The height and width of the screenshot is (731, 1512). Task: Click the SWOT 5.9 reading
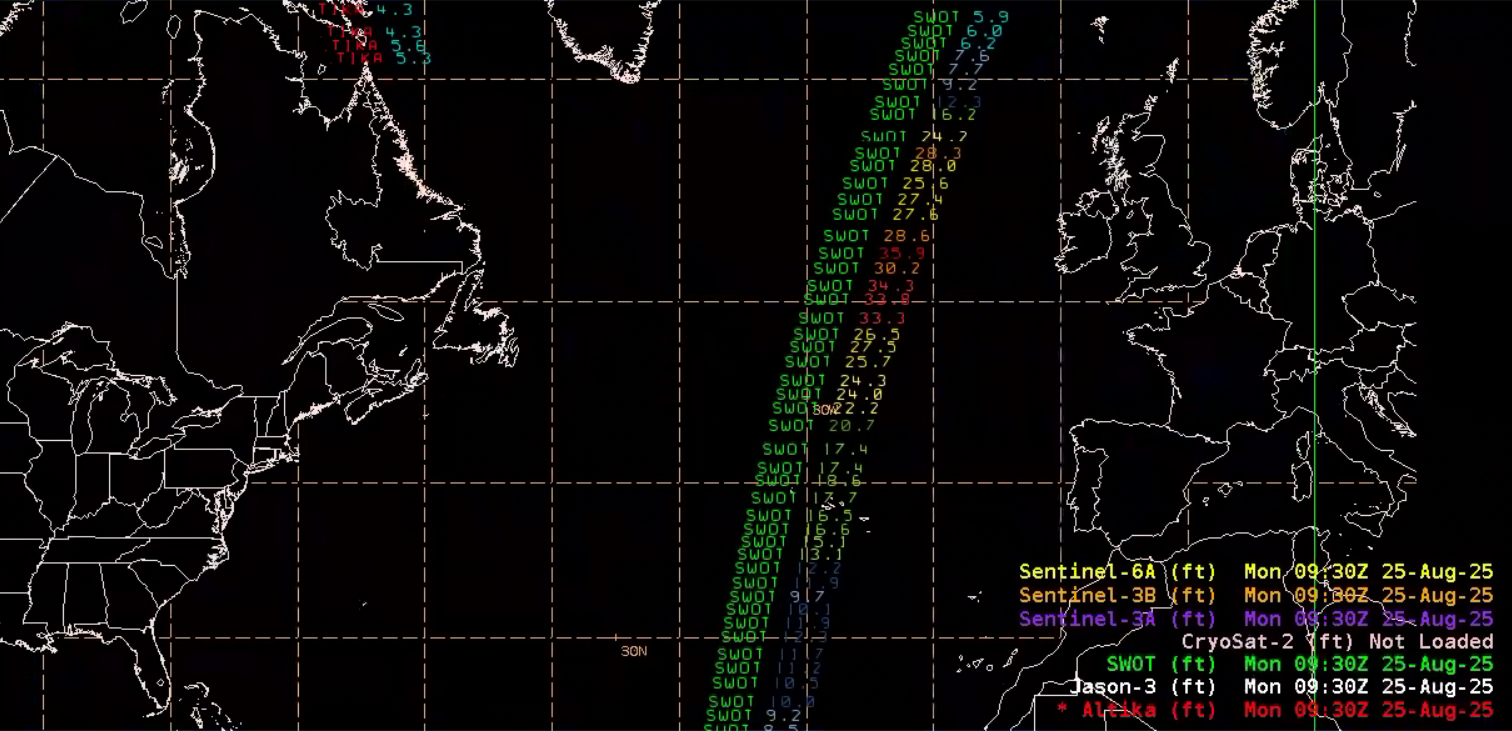(x=960, y=17)
